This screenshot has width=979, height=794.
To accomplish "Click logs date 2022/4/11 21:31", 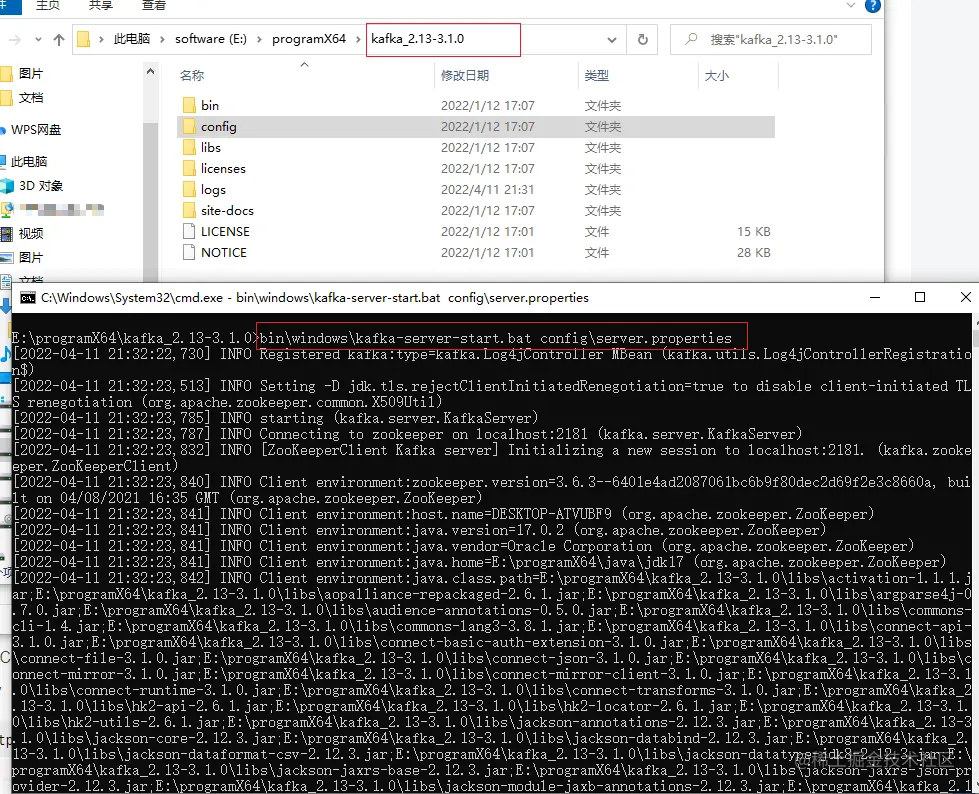I will (x=487, y=189).
